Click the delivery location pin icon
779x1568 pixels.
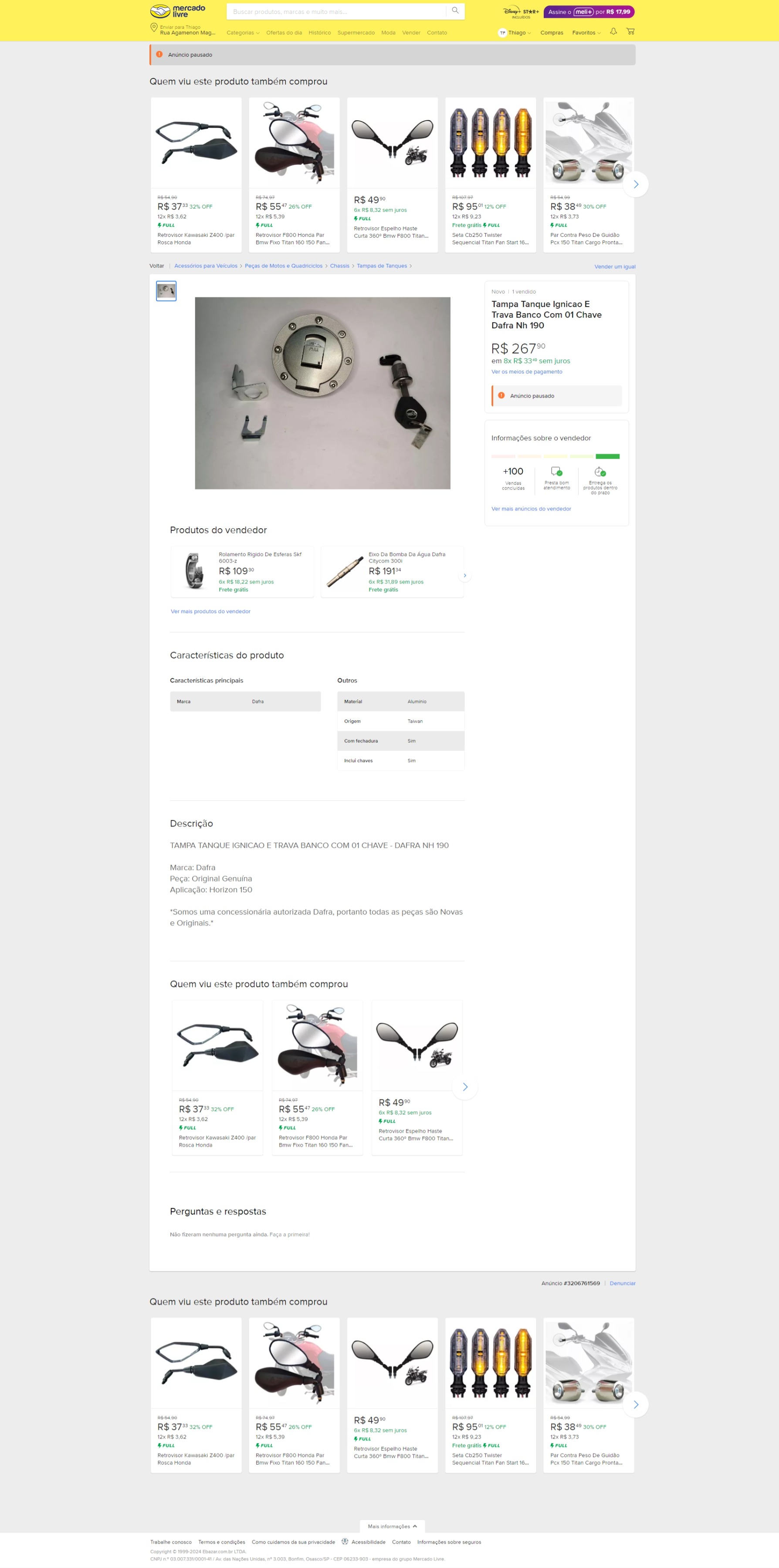(x=153, y=27)
